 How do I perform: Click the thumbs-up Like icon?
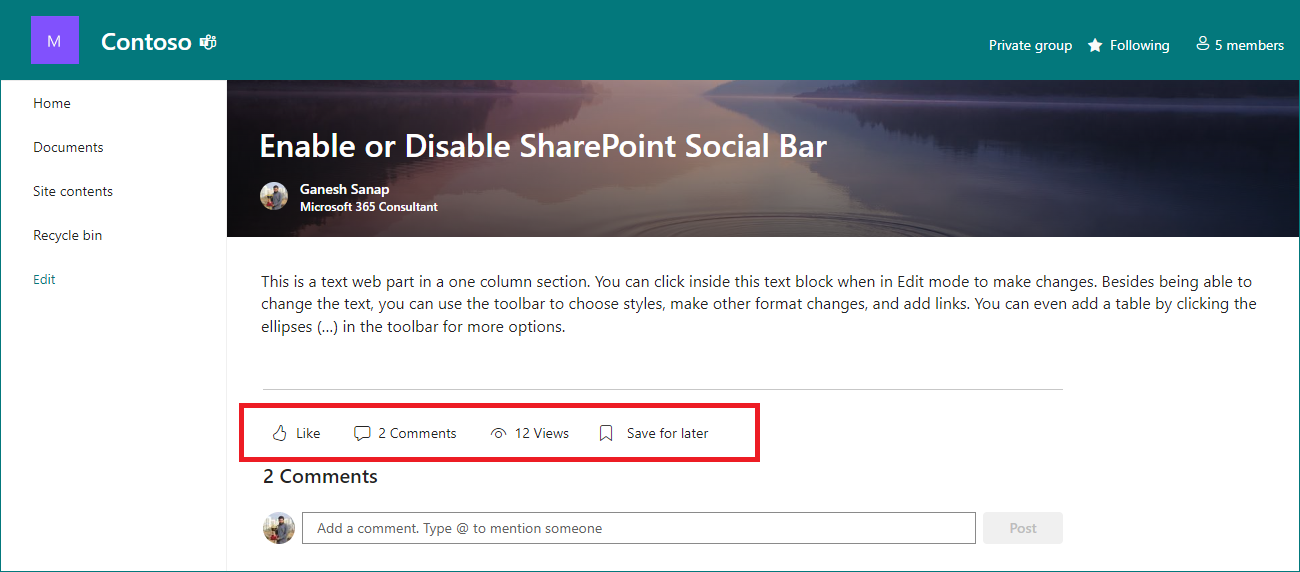pyautogui.click(x=280, y=433)
